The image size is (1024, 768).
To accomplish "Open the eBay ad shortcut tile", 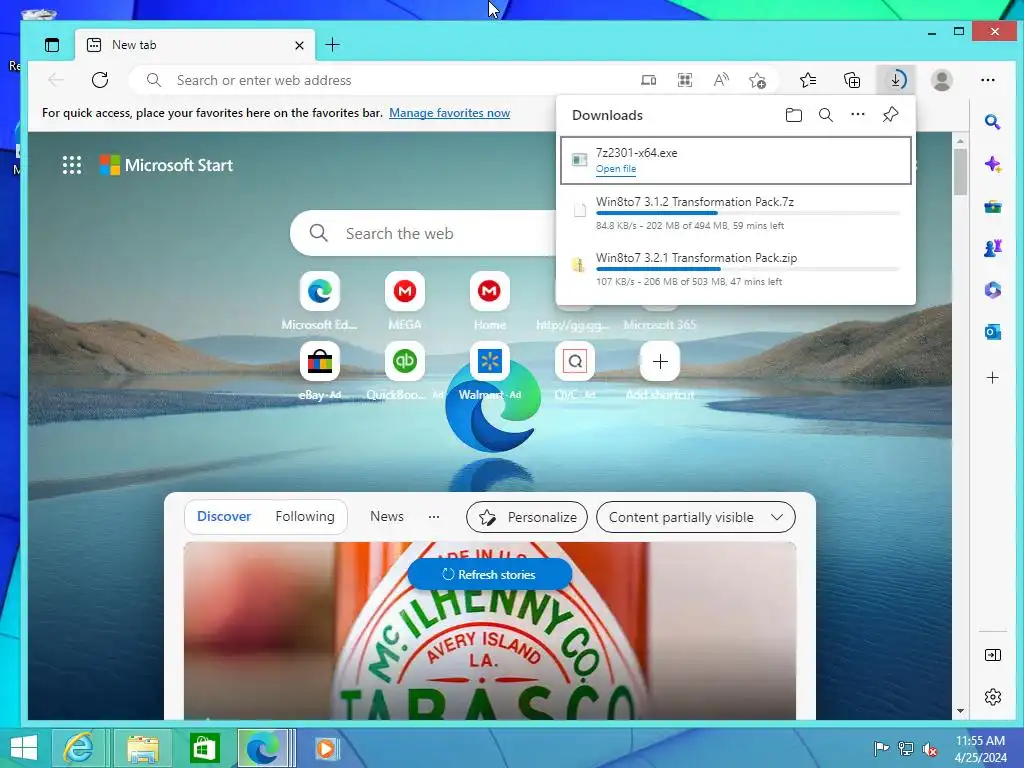I will pyautogui.click(x=319, y=361).
